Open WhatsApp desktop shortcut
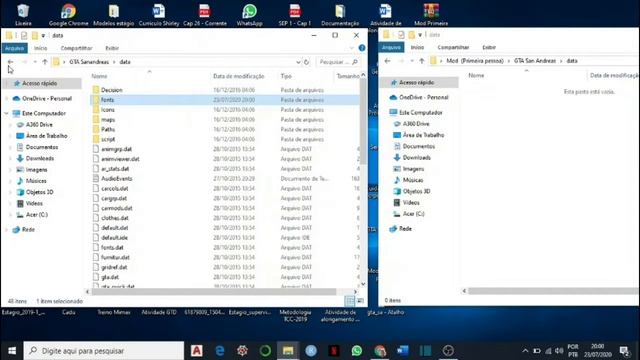 (249, 15)
